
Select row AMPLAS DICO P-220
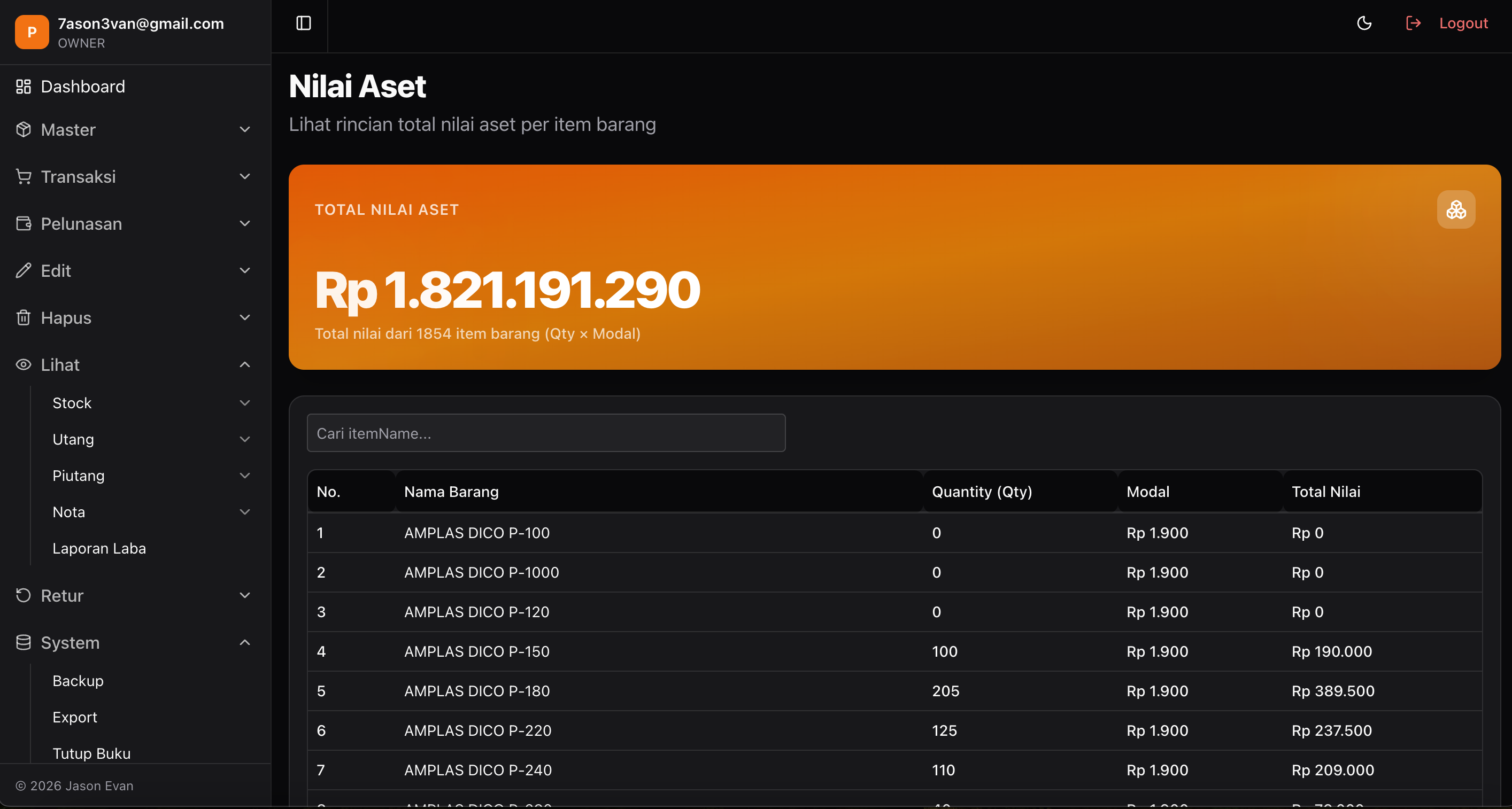coord(894,730)
